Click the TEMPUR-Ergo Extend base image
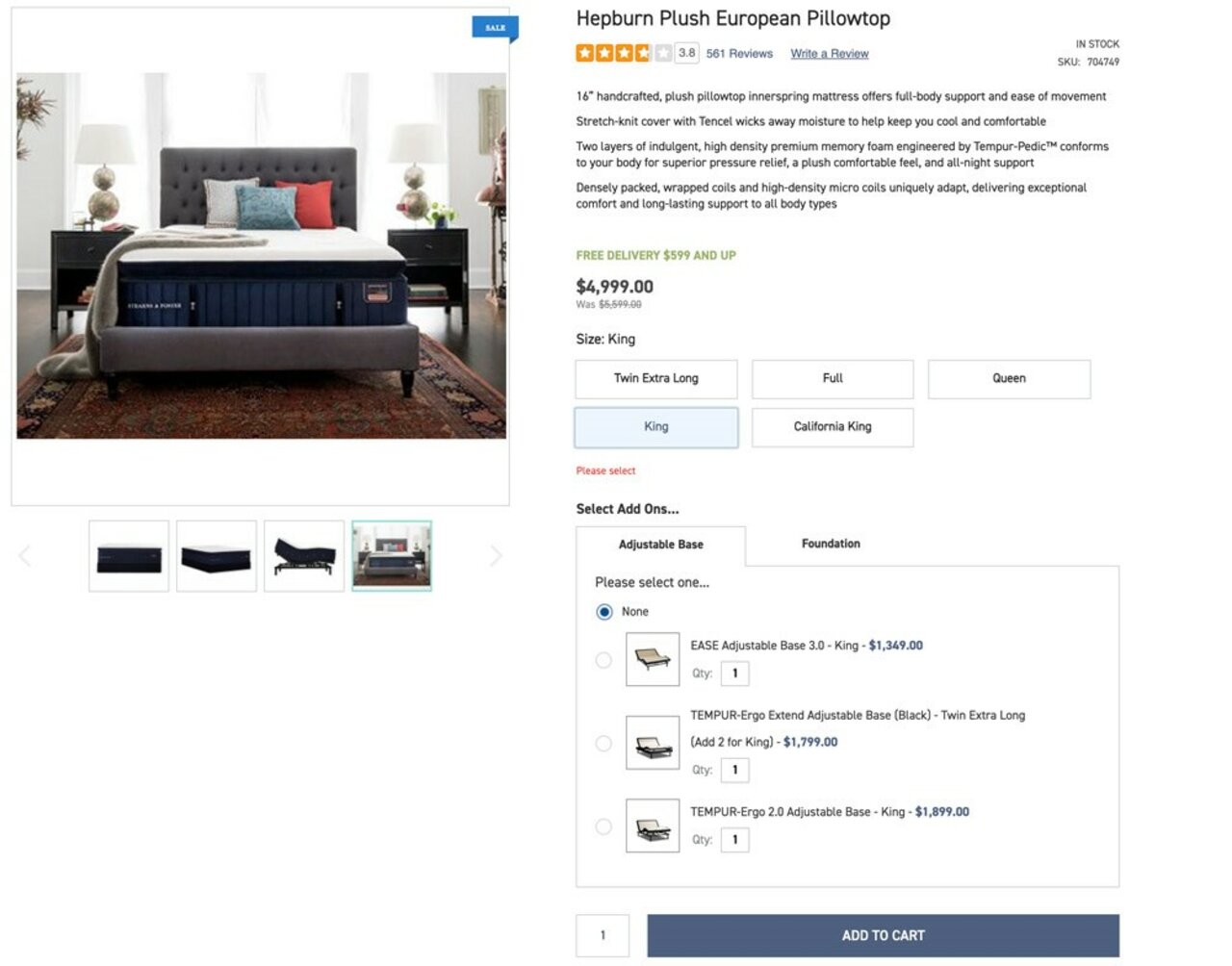The image size is (1232, 966). pyautogui.click(x=653, y=743)
